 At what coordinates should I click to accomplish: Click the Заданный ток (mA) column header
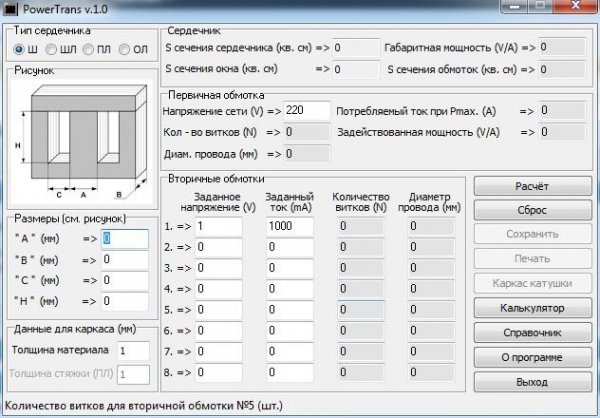tap(290, 202)
